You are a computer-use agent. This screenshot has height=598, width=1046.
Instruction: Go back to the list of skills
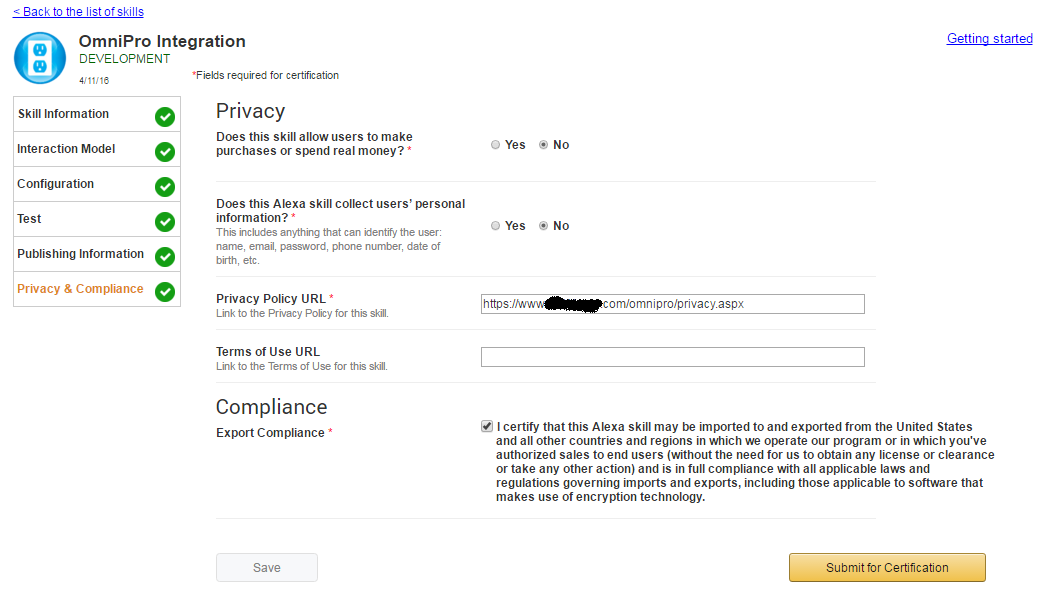point(77,11)
